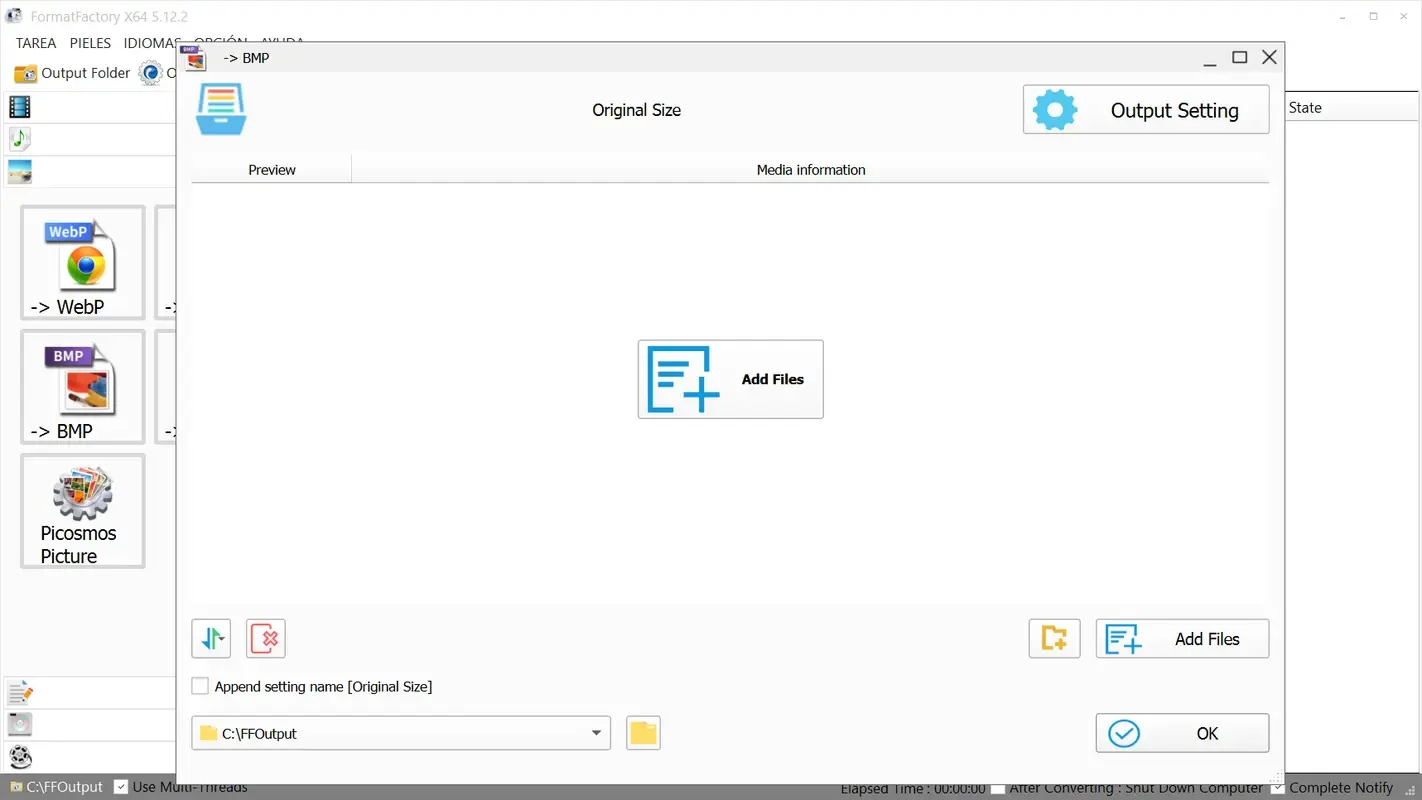1422x800 pixels.
Task: Switch to the Picture category sidebar icon
Action: (x=18, y=171)
